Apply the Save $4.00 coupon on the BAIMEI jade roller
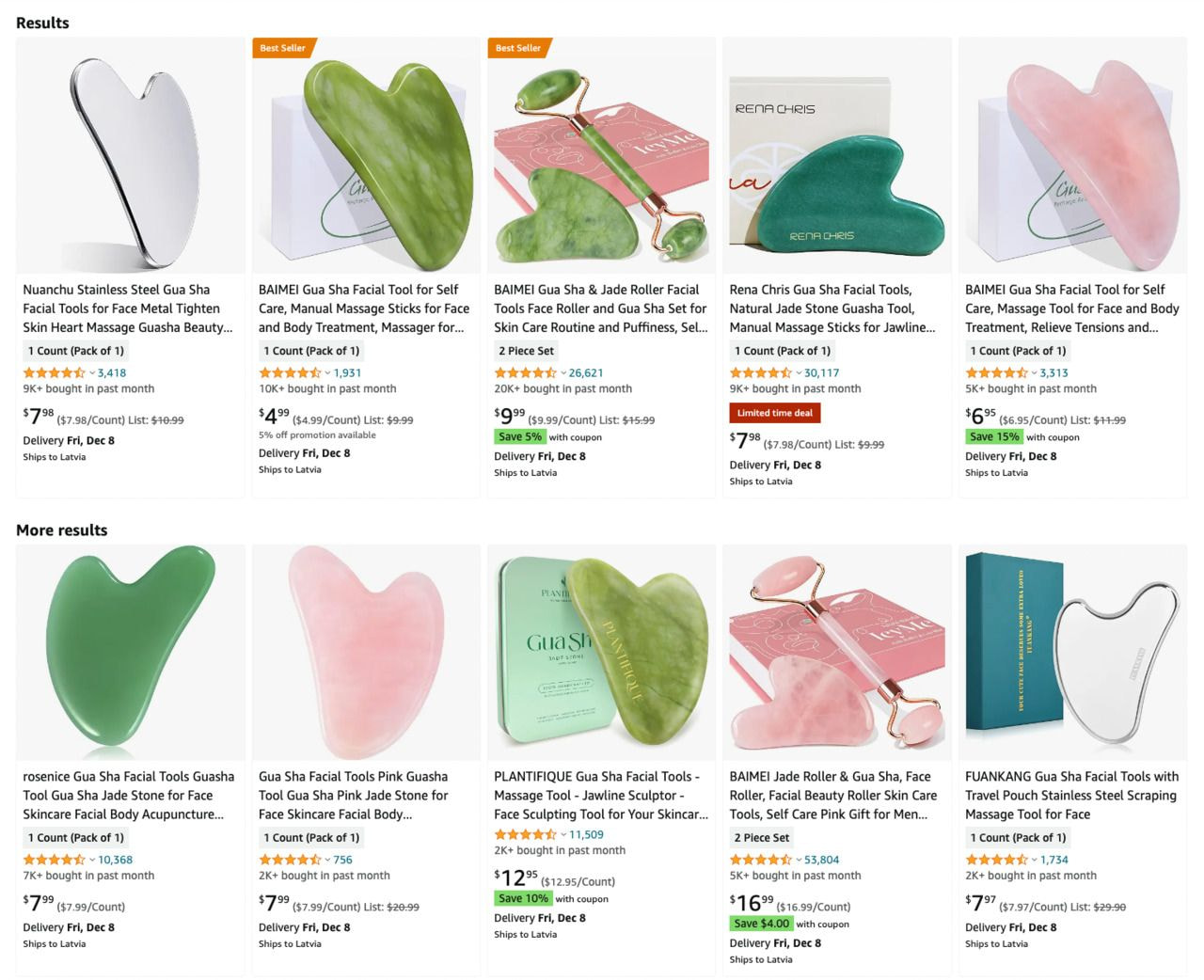Viewport: 1204px width, 980px height. (762, 924)
